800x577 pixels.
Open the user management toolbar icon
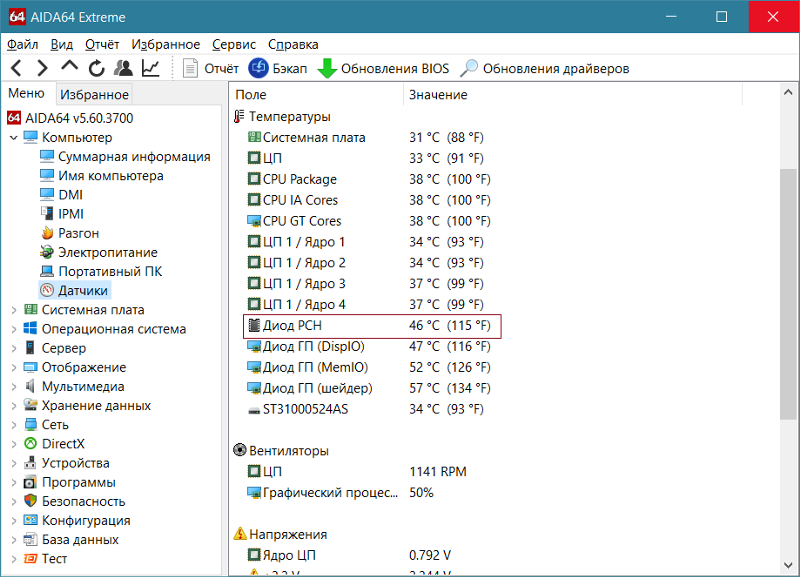[x=123, y=68]
